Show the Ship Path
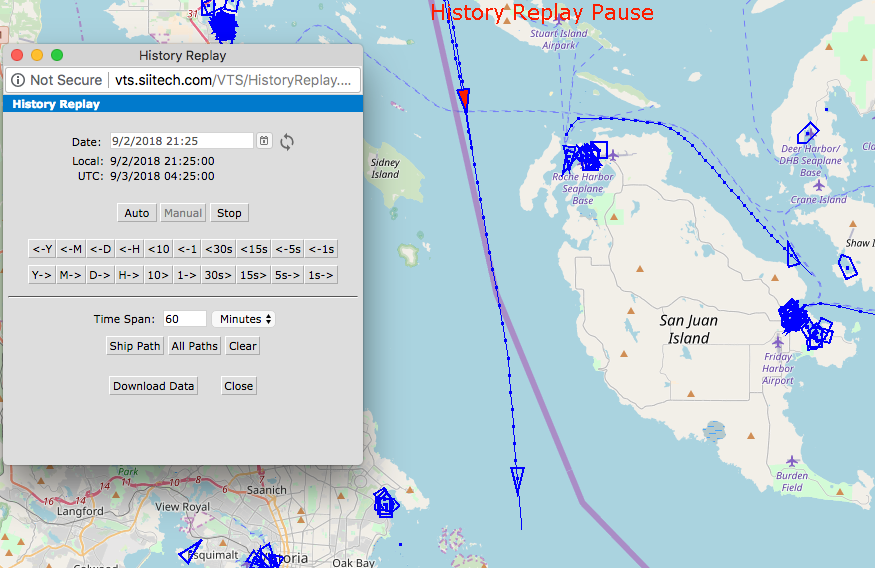 tap(134, 346)
